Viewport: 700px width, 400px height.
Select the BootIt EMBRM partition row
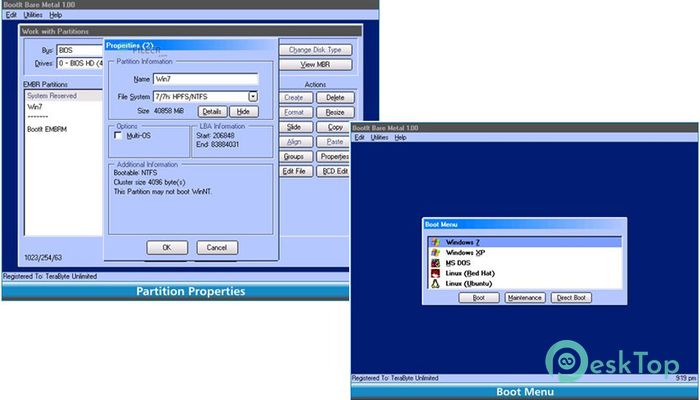(x=64, y=129)
